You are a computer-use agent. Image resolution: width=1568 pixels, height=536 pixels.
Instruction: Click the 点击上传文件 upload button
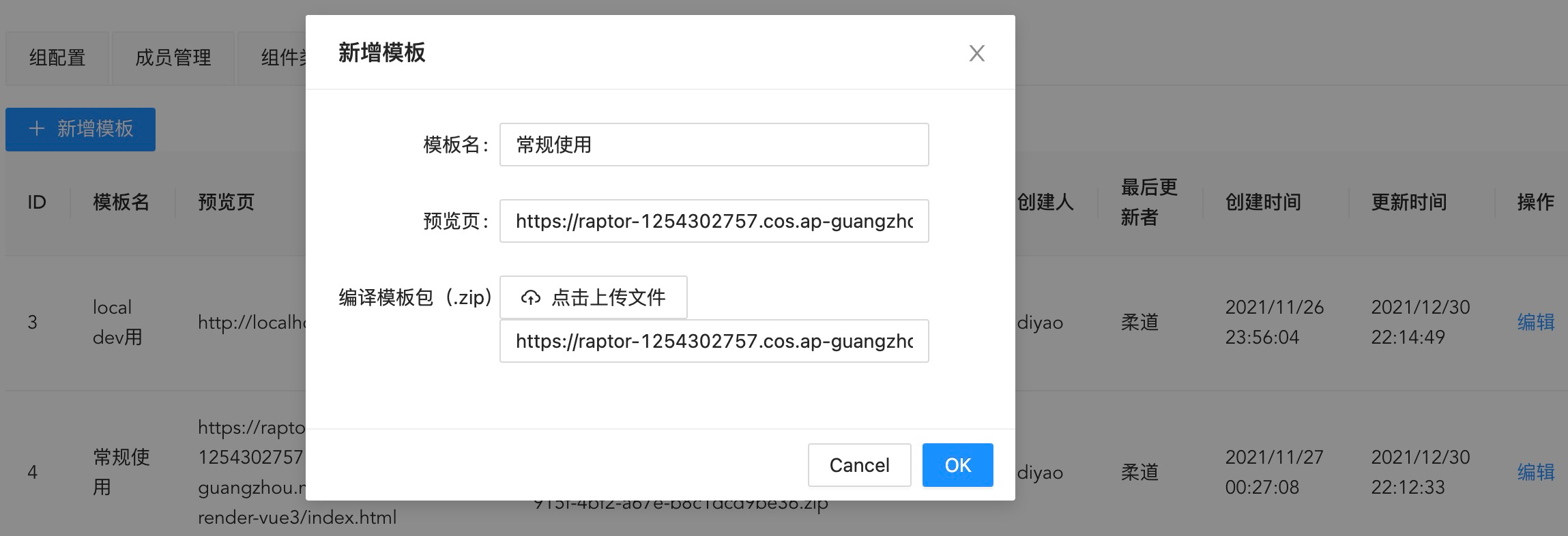tap(593, 297)
